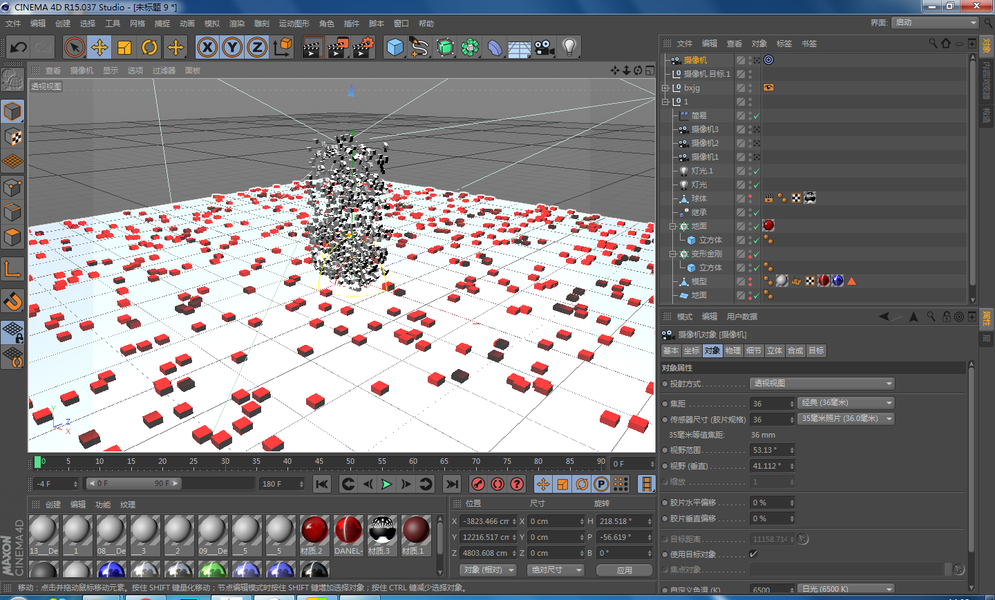Click the Undo arrow in the toolbar
995x600 pixels.
point(18,48)
